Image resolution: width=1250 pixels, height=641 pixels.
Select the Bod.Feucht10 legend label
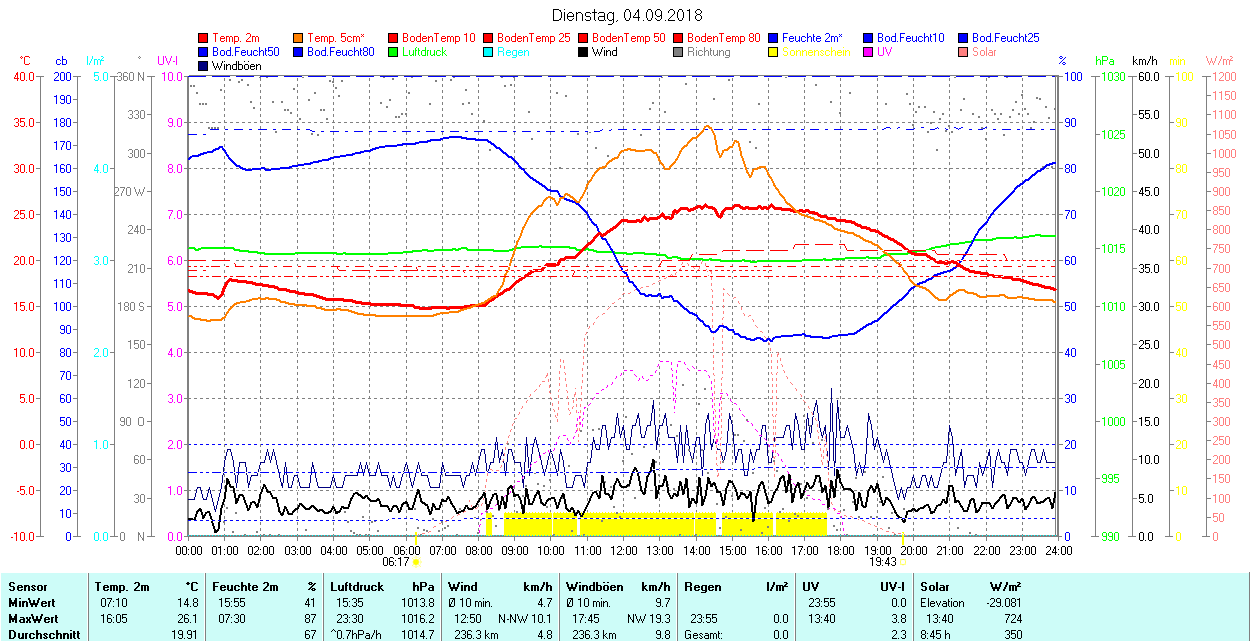911,38
